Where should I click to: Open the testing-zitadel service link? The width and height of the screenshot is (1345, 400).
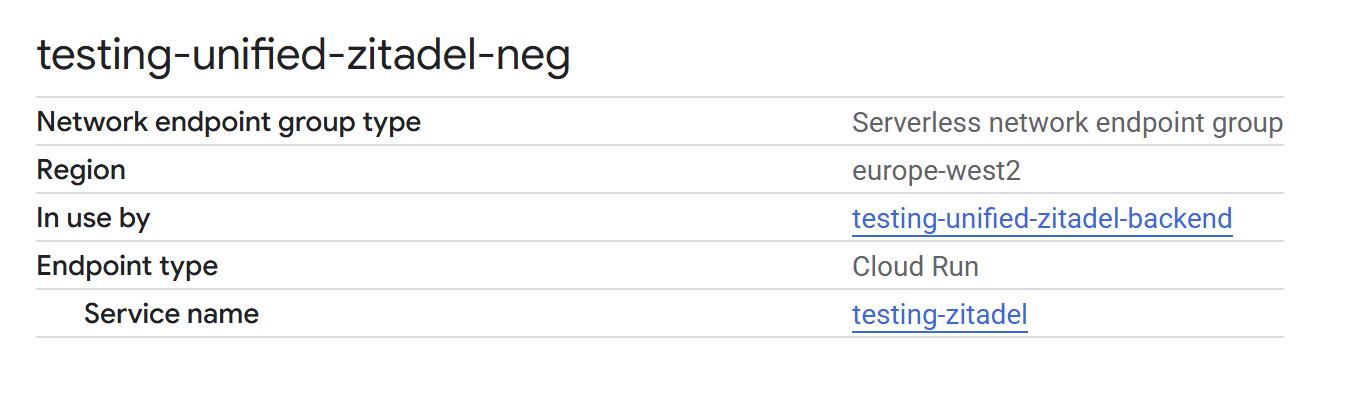pos(939,315)
